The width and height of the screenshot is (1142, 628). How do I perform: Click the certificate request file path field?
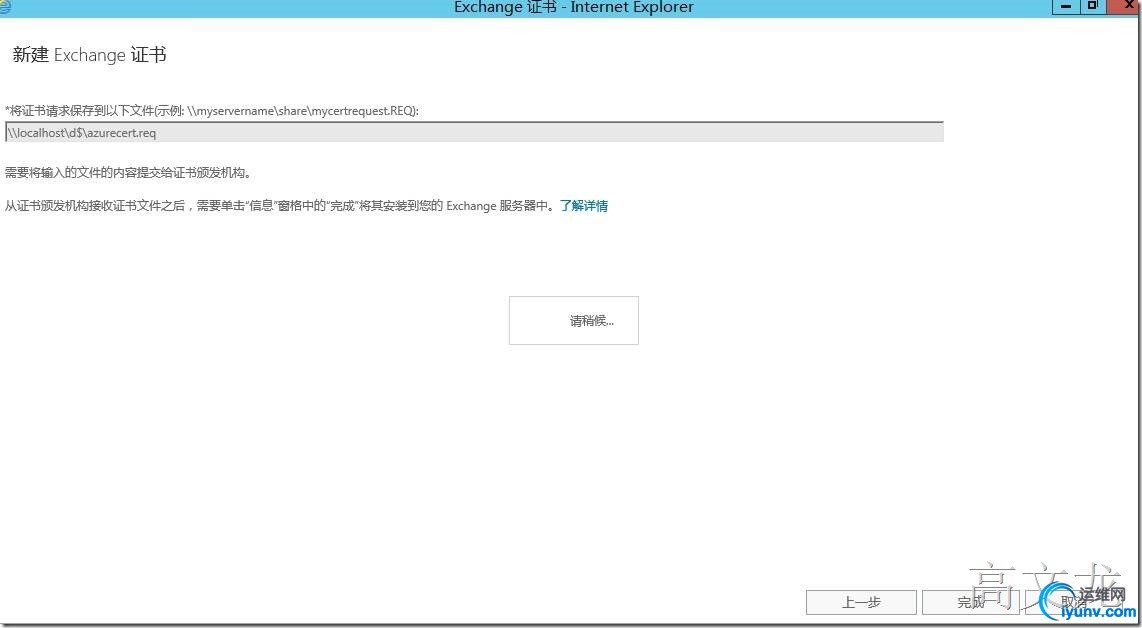(474, 133)
